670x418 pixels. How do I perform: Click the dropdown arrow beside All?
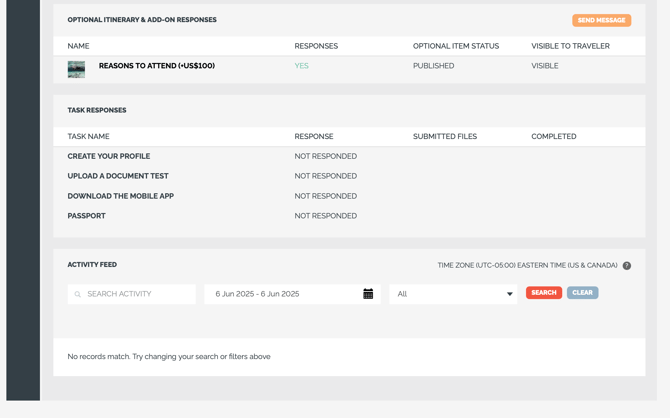click(509, 294)
